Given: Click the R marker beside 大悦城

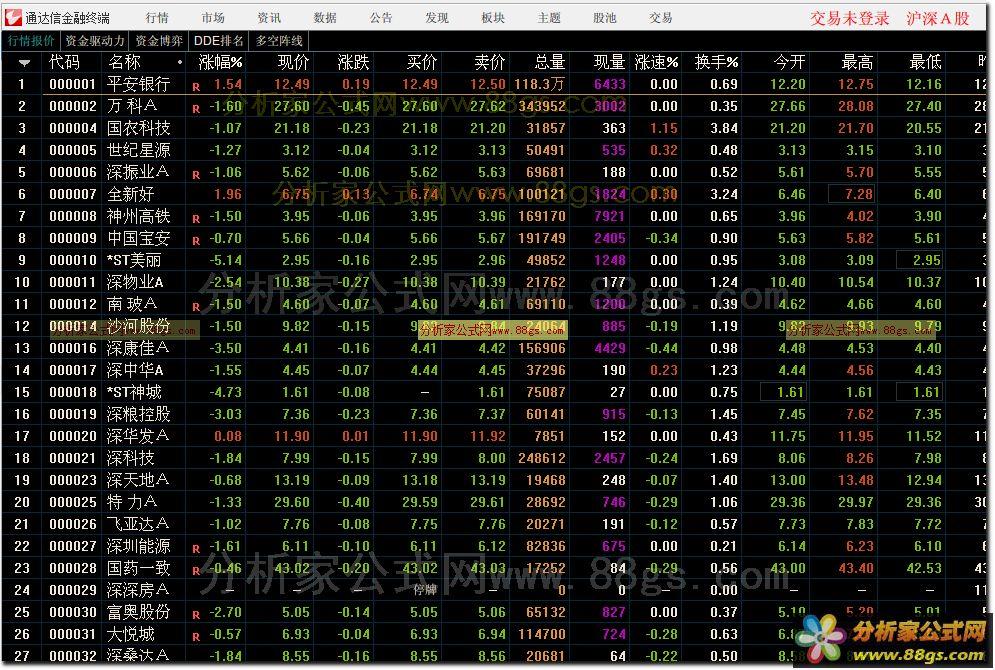Looking at the screenshot, I should point(196,637).
